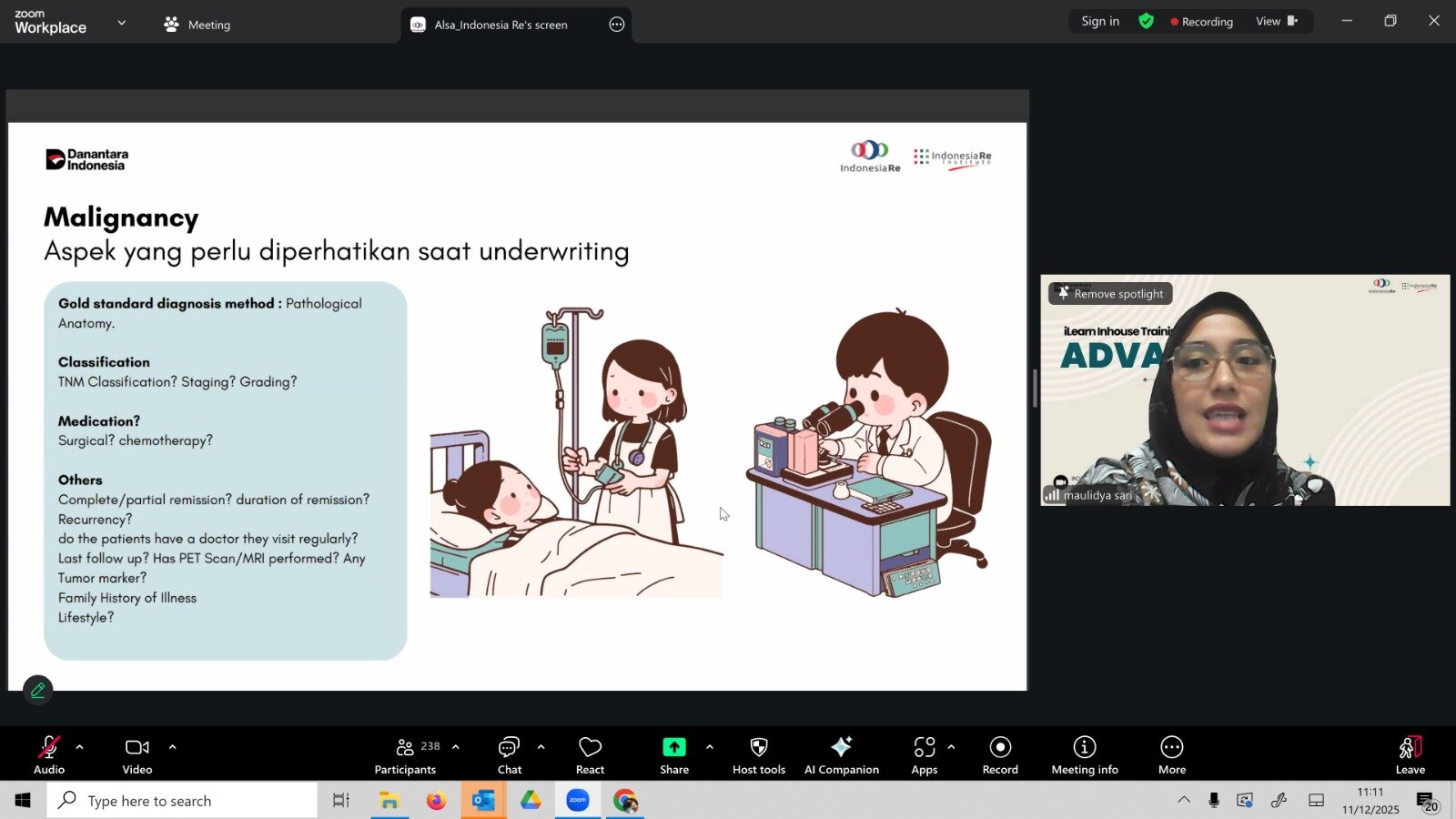Select the Alsa_Indonesia Re's screen tab
This screenshot has width=1456, height=819.
500,25
